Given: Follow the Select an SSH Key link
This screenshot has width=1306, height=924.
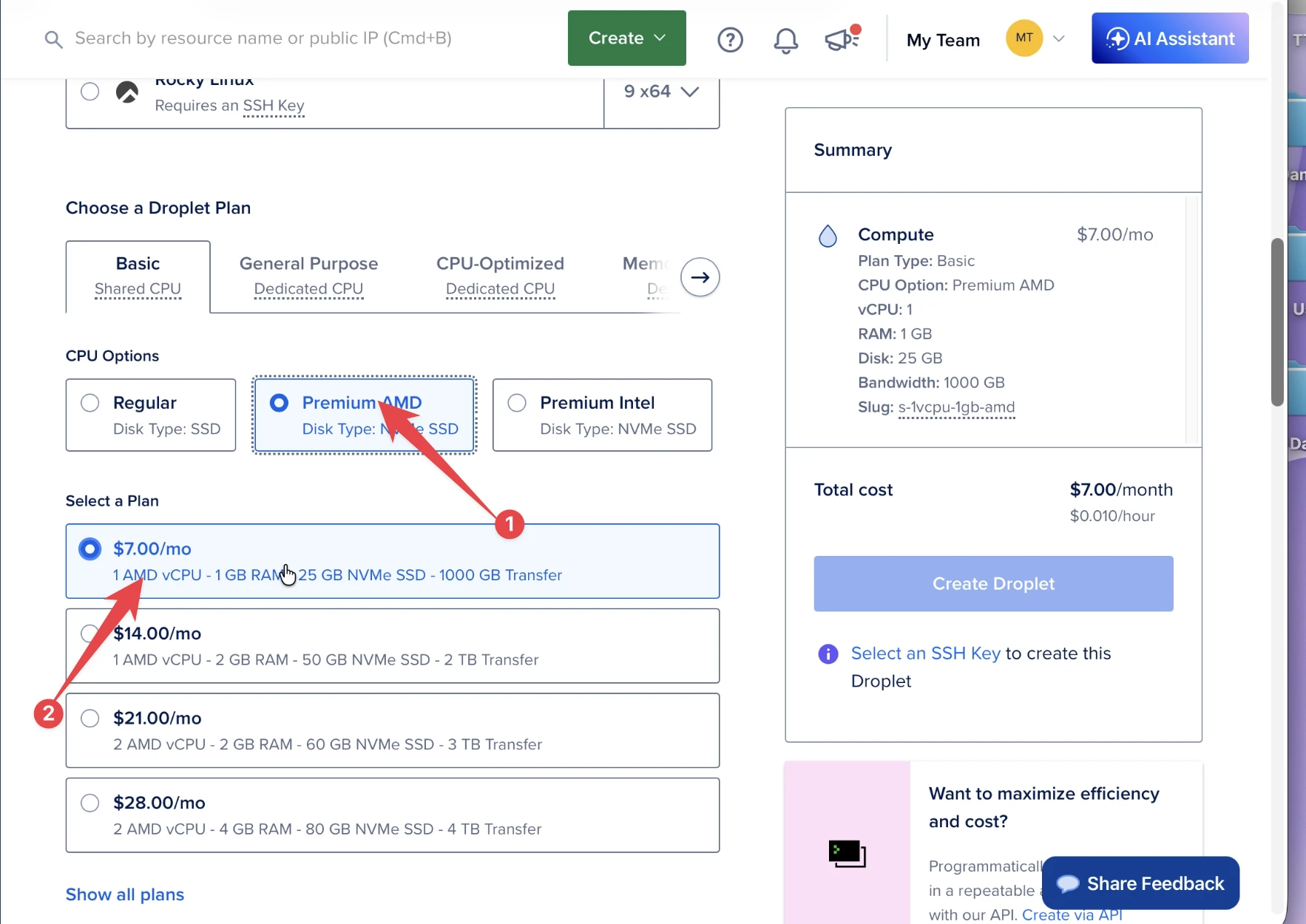Looking at the screenshot, I should tap(926, 653).
